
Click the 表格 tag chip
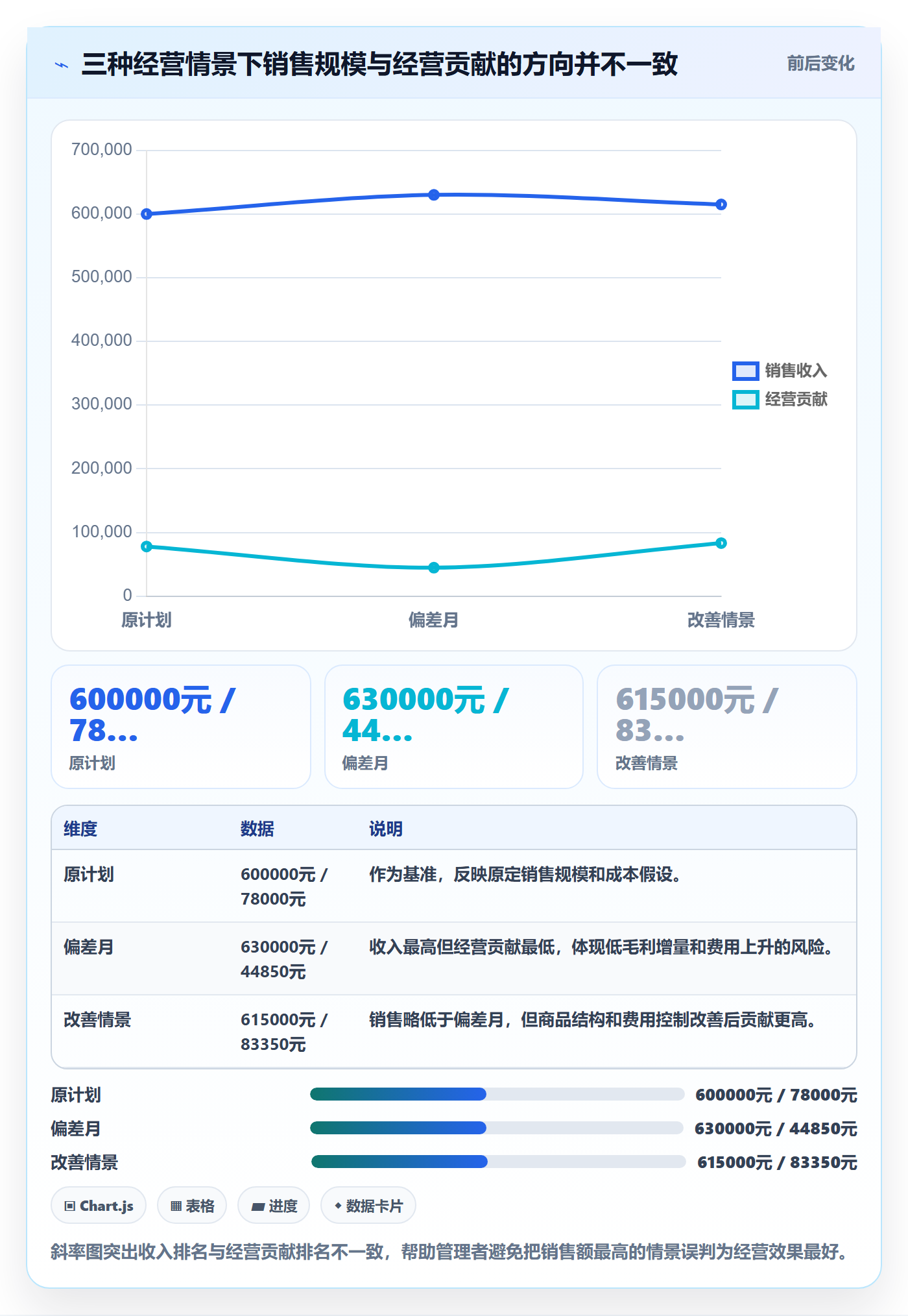coord(192,1206)
